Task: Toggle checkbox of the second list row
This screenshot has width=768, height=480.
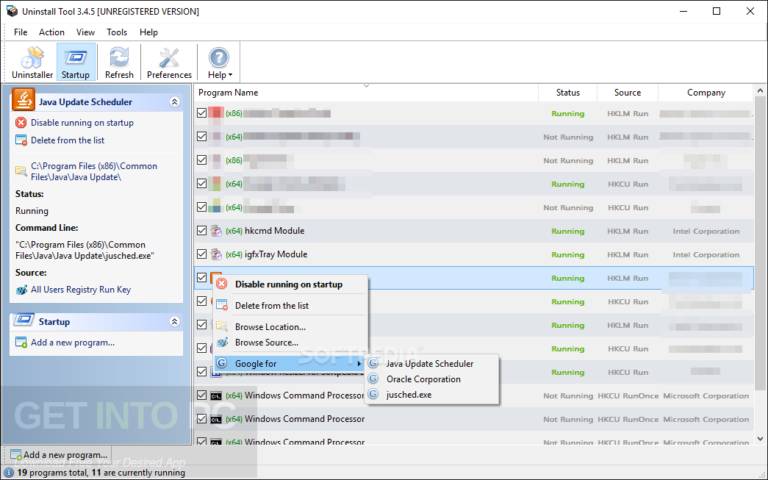Action: pyautogui.click(x=202, y=137)
